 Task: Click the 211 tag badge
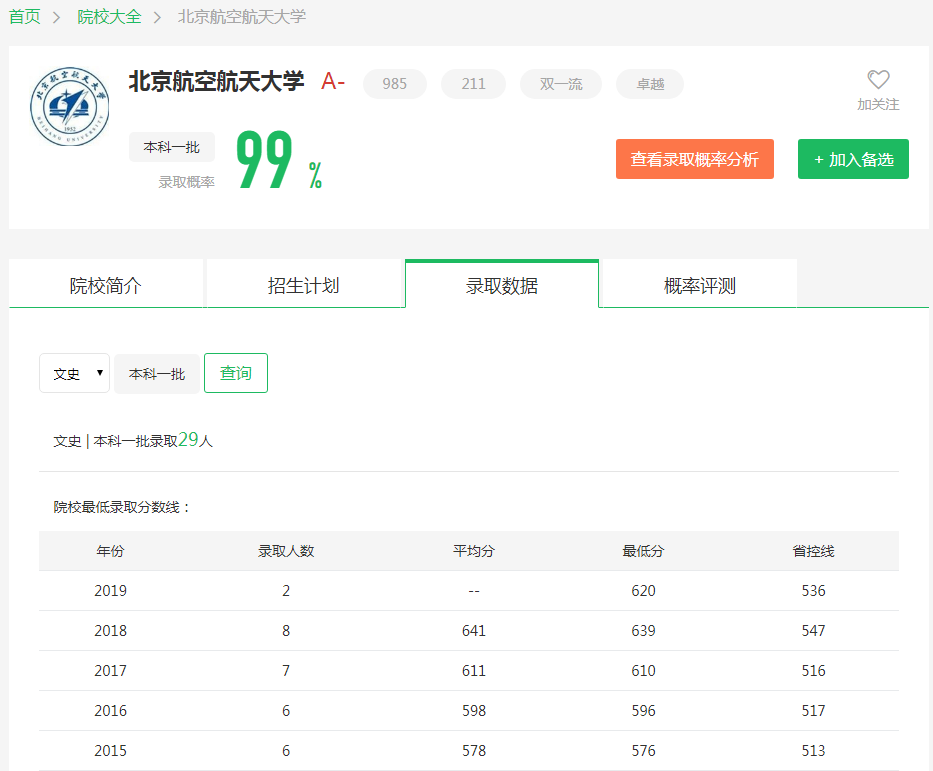473,84
